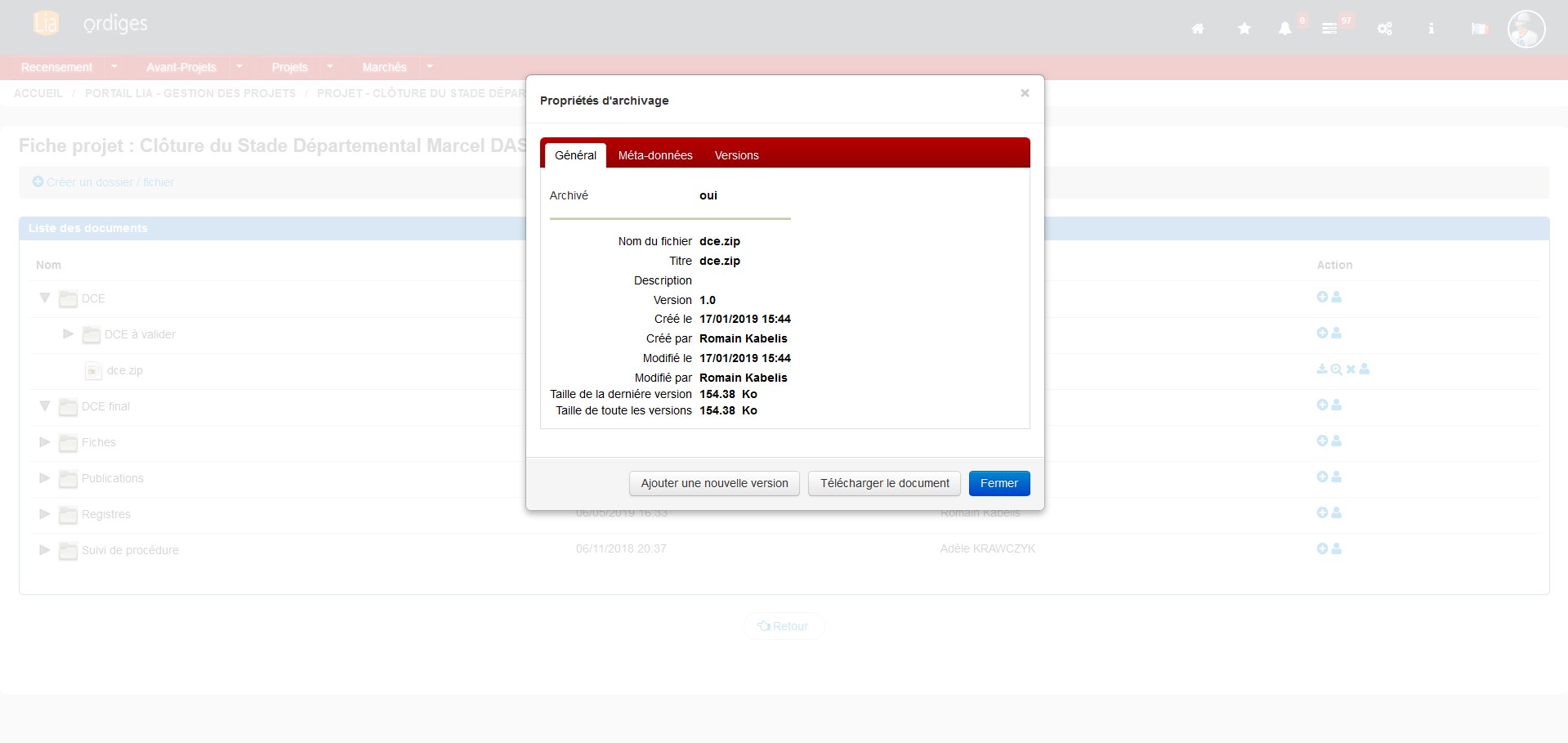Click the ACCUEIL breadcrumb link
This screenshot has width=1568, height=743.
pyautogui.click(x=38, y=93)
